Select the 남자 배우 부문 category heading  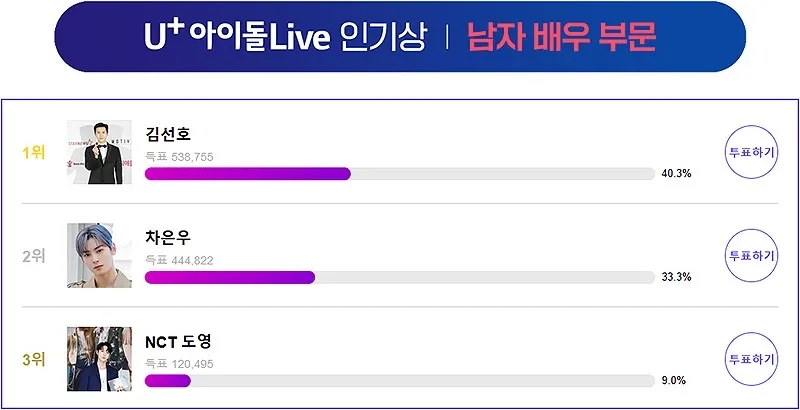[562, 37]
